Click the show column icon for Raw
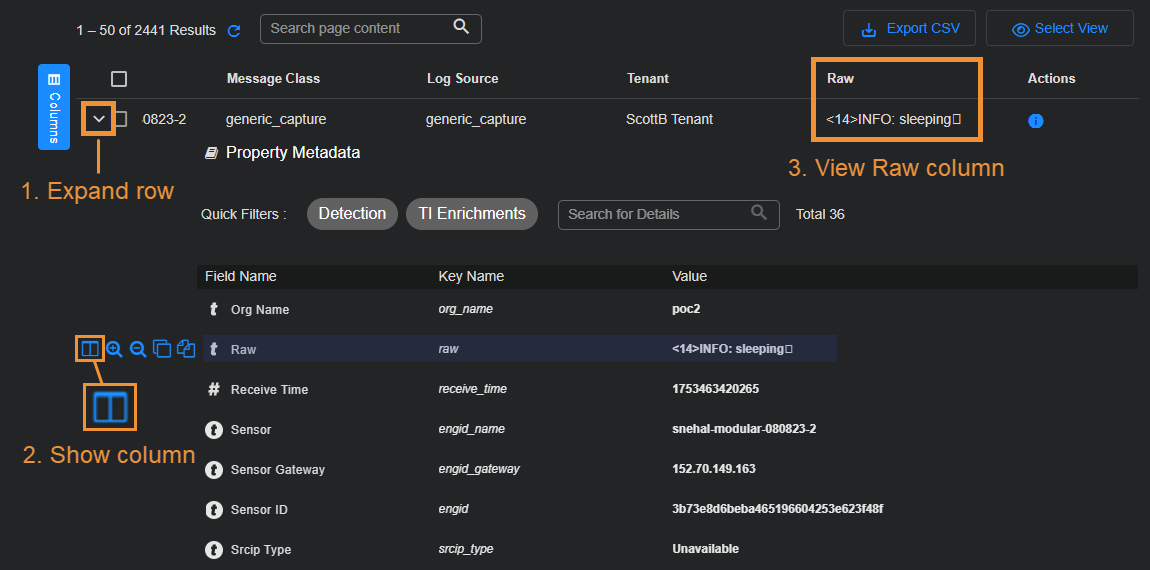The height and width of the screenshot is (570, 1150). (90, 349)
